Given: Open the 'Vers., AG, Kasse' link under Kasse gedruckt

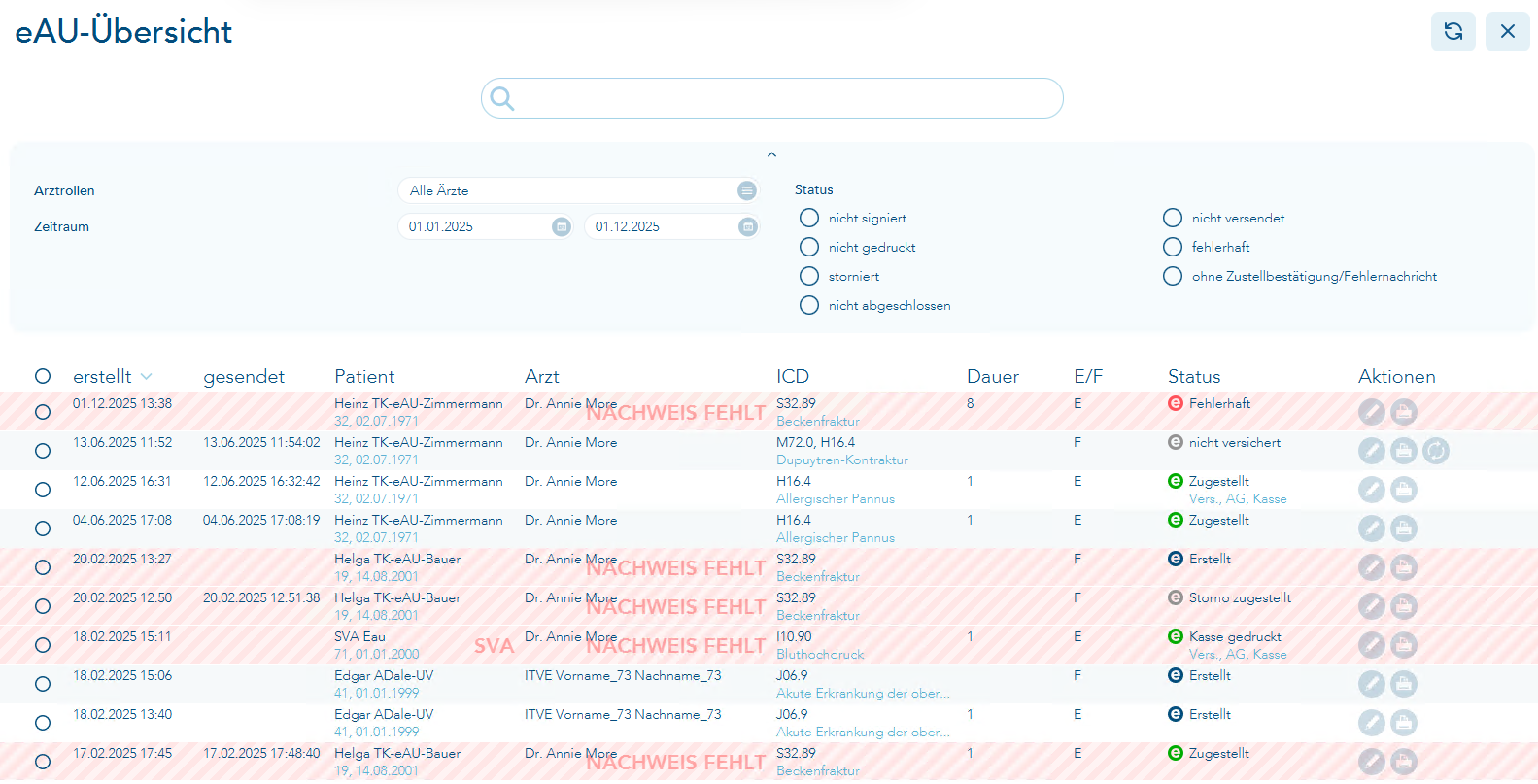Looking at the screenshot, I should (x=1237, y=654).
